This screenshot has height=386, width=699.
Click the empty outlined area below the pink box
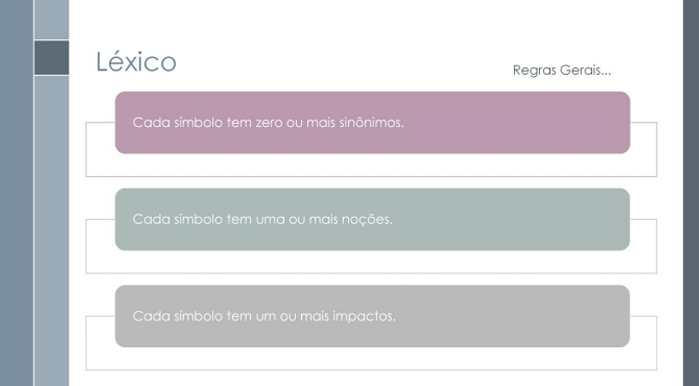[x=371, y=165]
